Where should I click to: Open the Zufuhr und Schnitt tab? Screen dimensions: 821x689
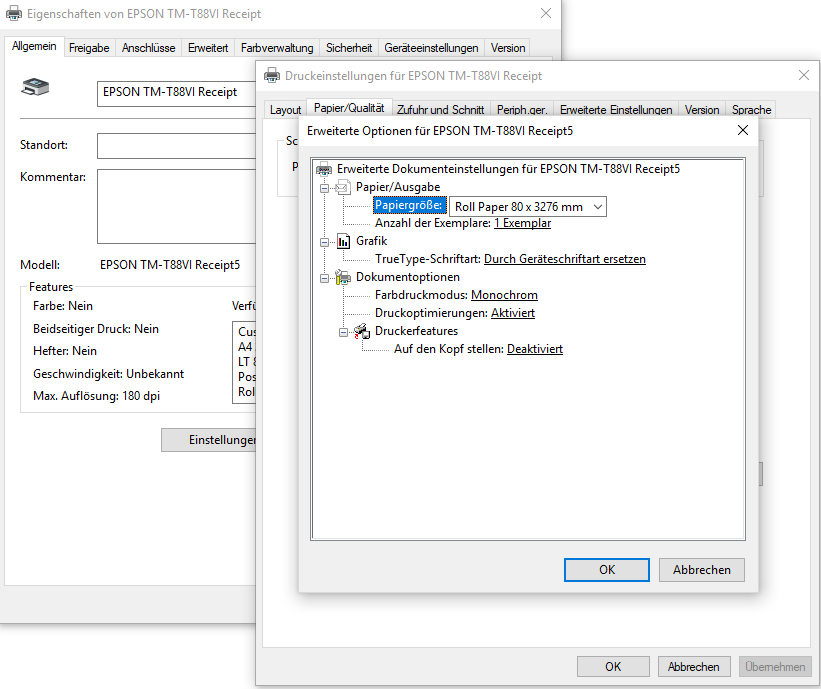(x=440, y=109)
